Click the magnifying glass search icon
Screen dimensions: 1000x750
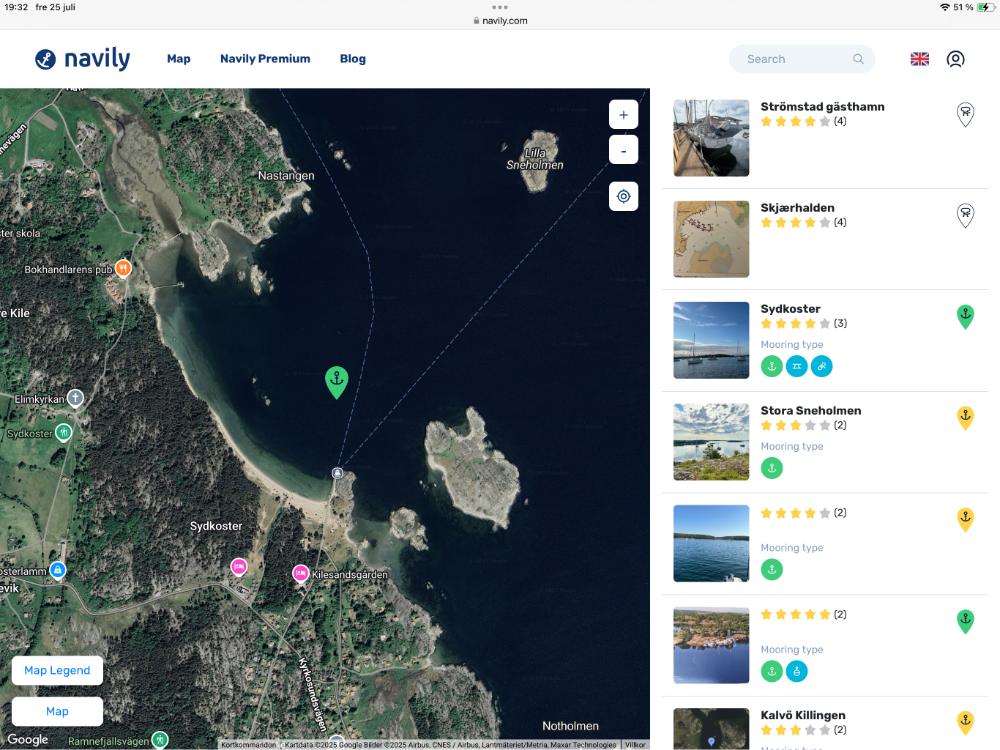click(x=858, y=59)
